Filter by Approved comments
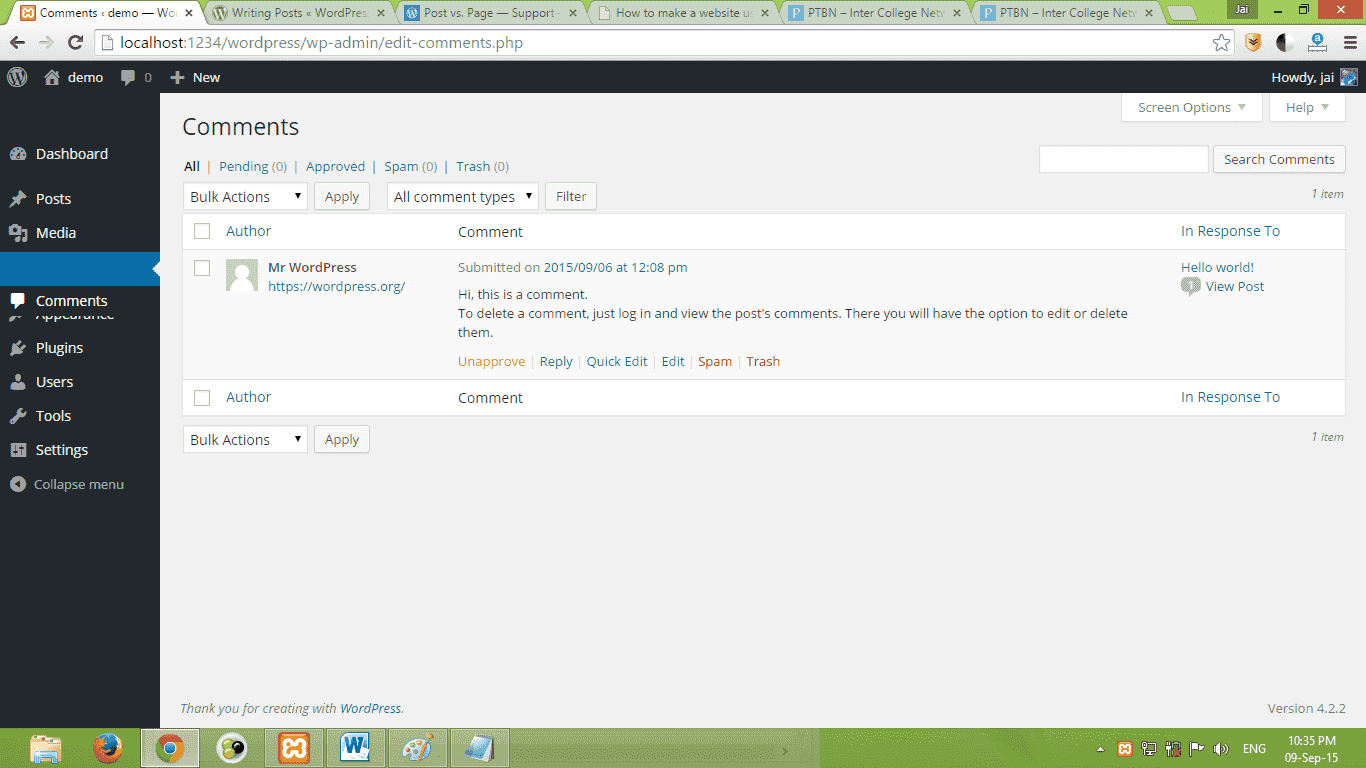Screen dimensions: 1366x768 point(335,166)
